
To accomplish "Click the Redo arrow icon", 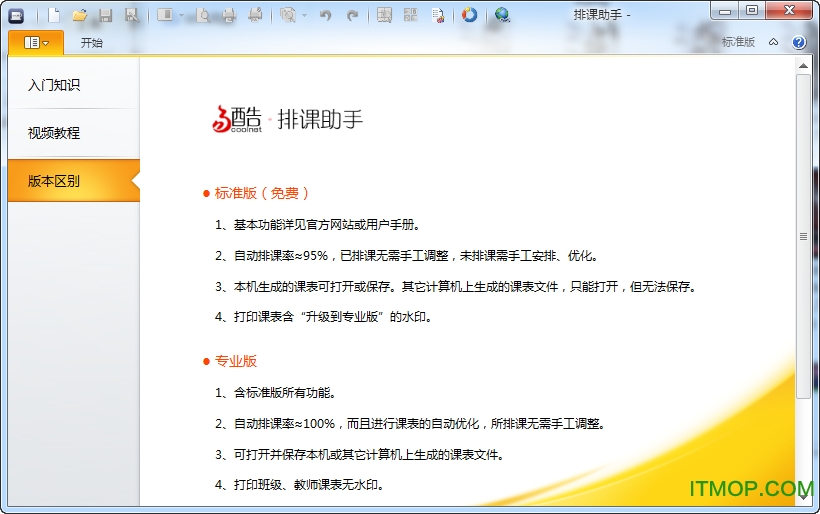I will (x=352, y=15).
